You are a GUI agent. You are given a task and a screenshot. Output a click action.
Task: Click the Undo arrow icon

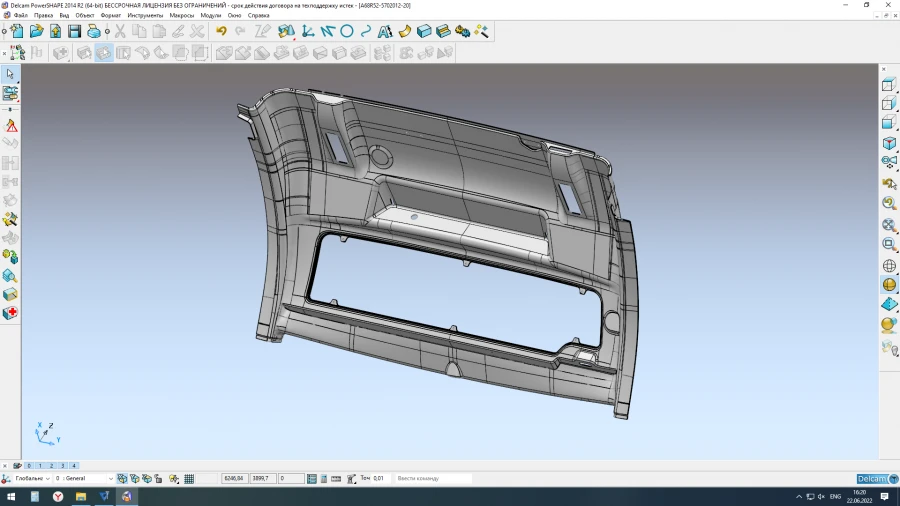[x=221, y=32]
